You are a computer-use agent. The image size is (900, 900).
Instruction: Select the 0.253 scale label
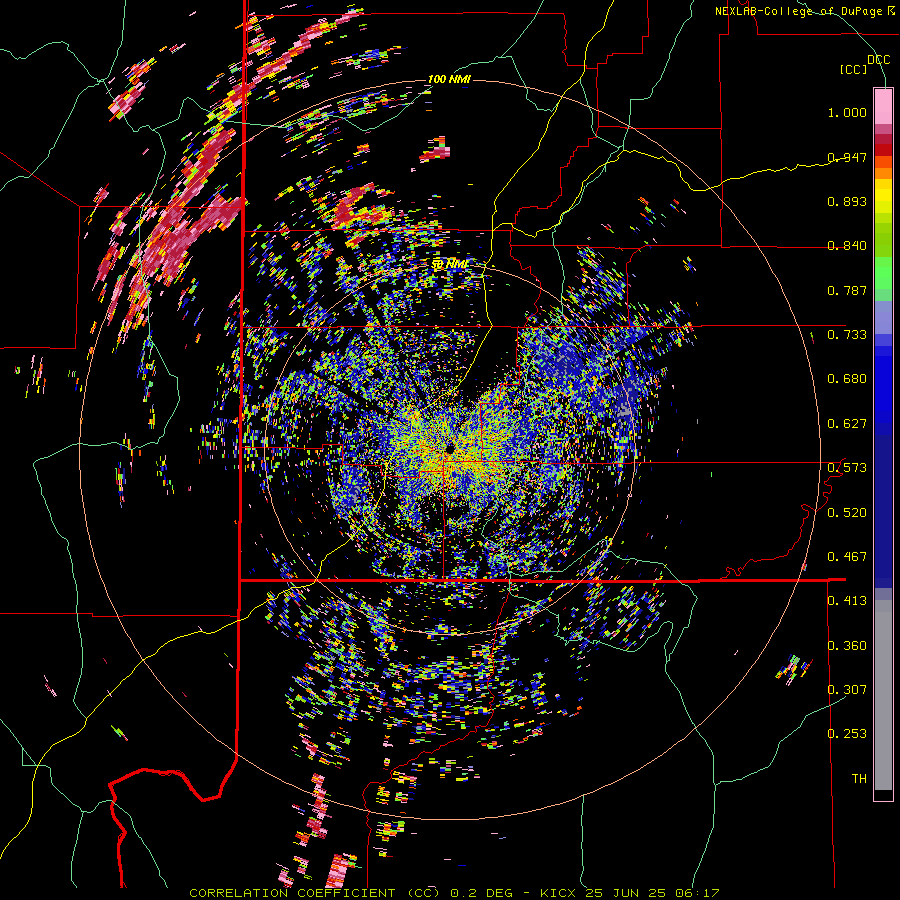click(x=847, y=734)
